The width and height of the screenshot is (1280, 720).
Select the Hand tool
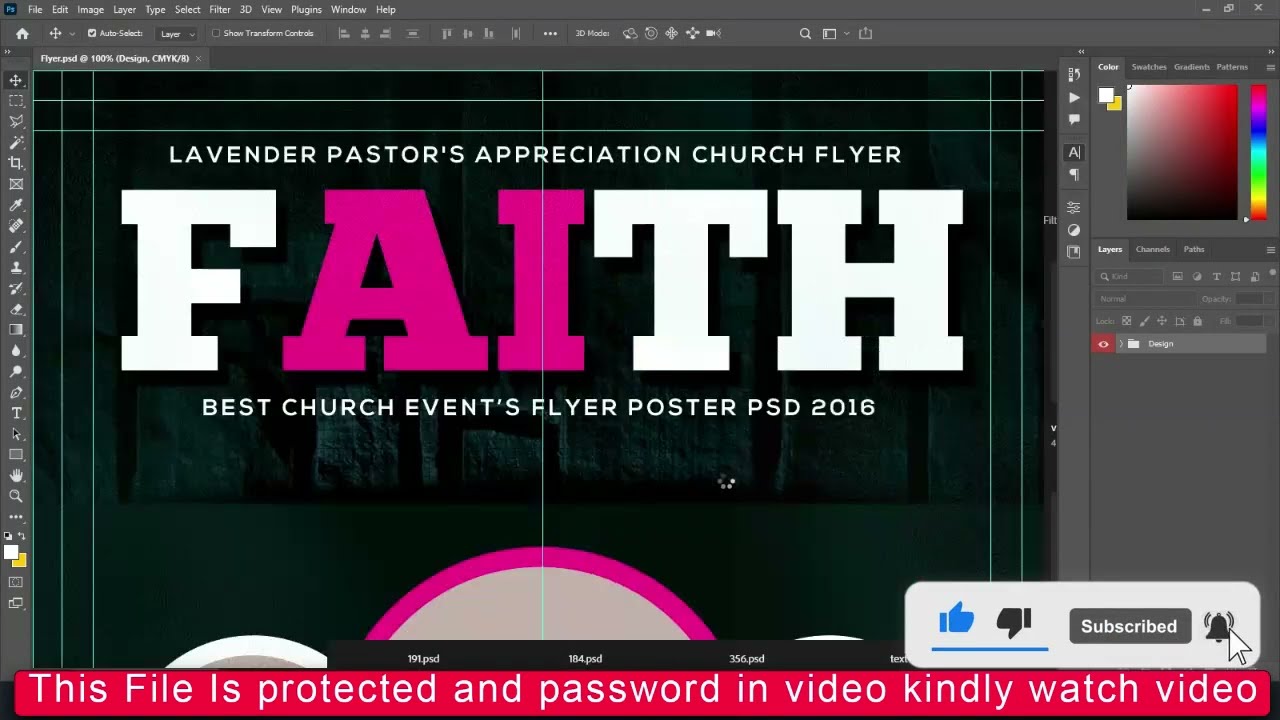pyautogui.click(x=16, y=476)
